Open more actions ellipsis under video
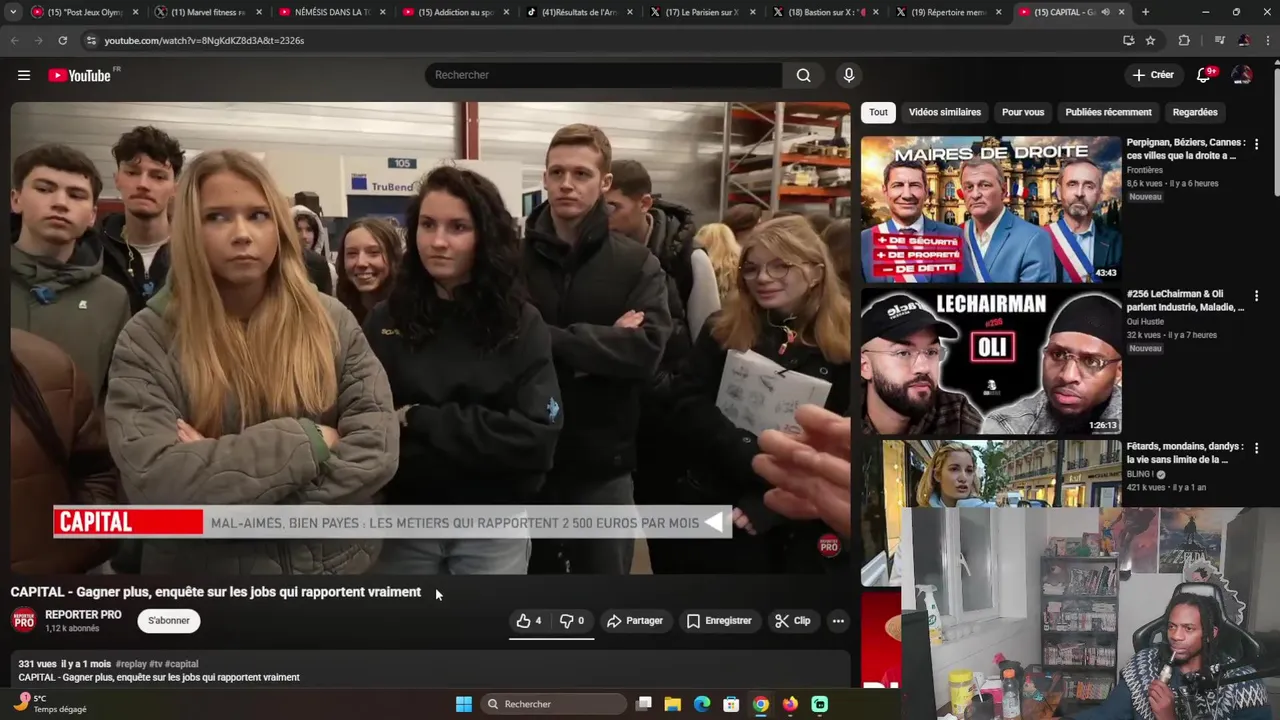This screenshot has height=720, width=1280. (838, 621)
